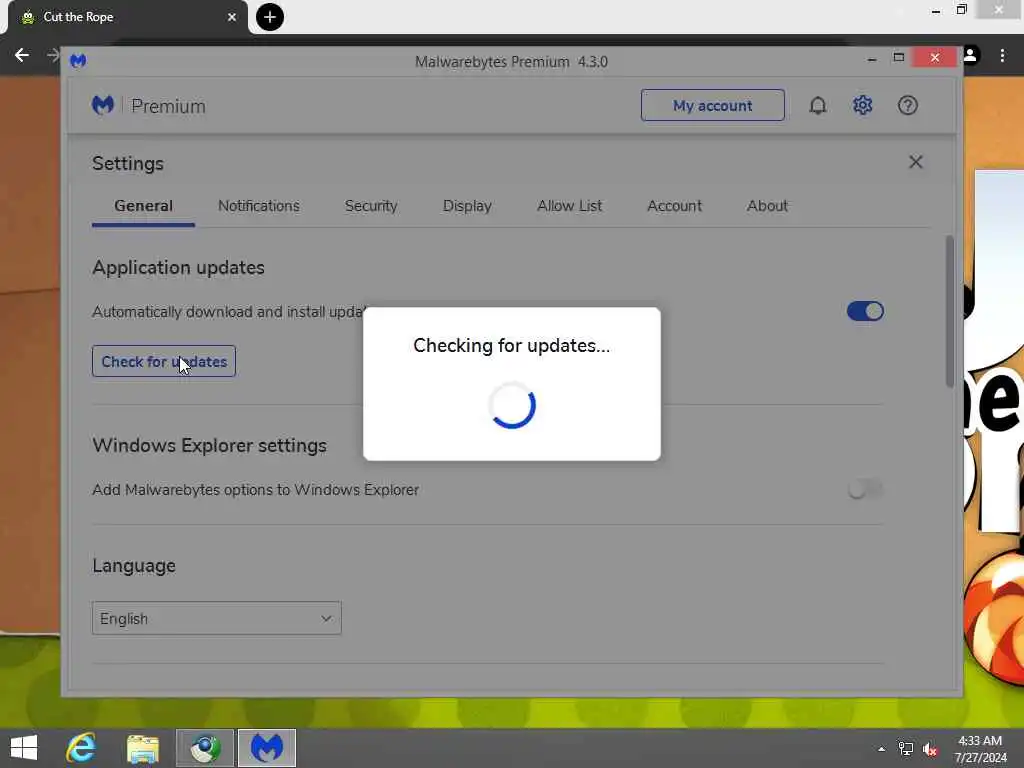Open the settings gear icon
The image size is (1024, 768).
[x=863, y=105]
